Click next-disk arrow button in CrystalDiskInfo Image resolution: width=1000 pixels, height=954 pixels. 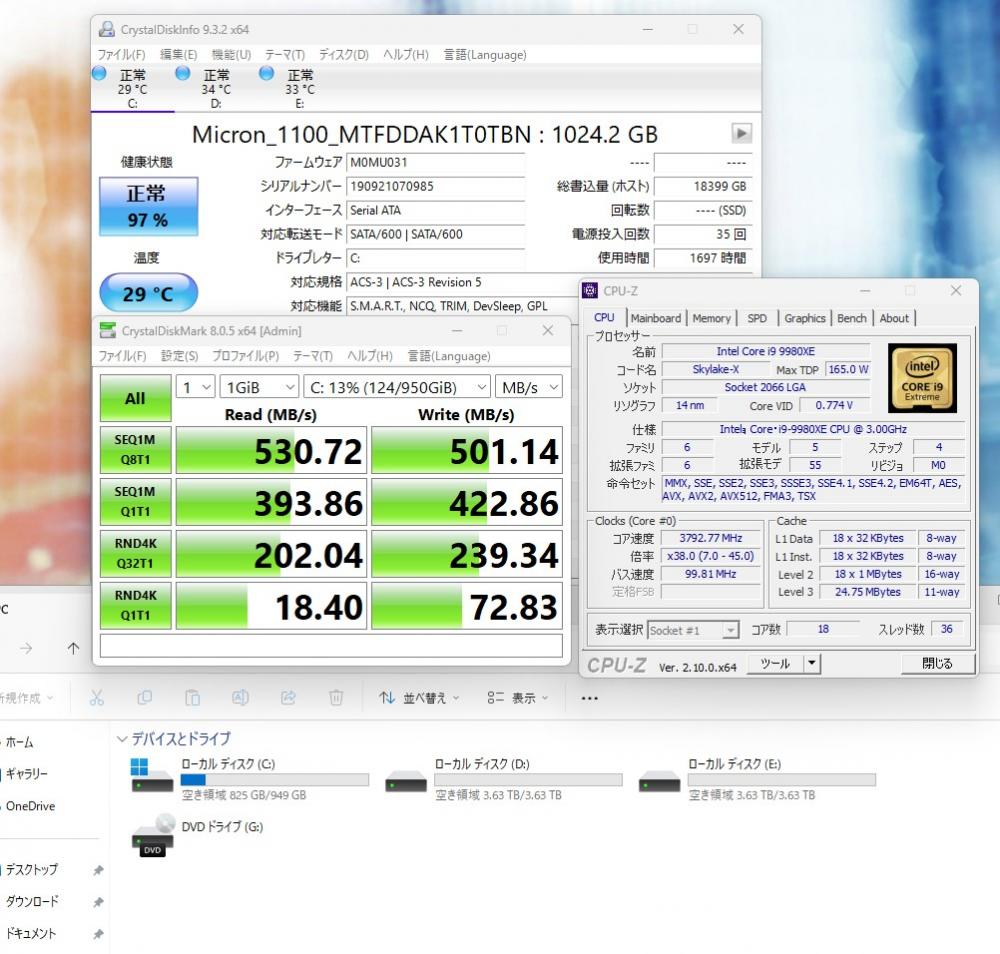click(x=741, y=133)
